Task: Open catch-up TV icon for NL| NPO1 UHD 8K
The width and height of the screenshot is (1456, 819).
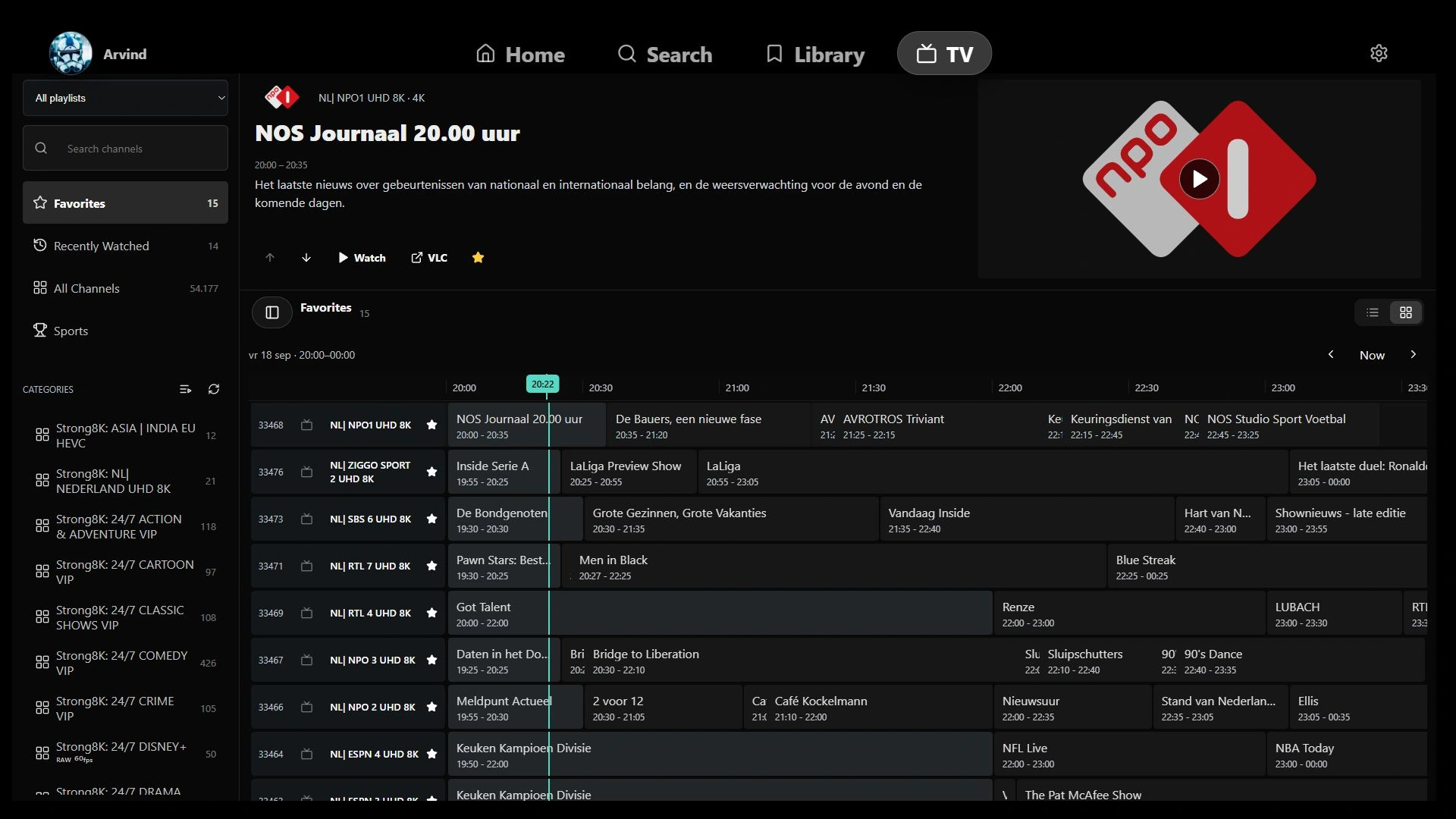Action: coord(306,425)
